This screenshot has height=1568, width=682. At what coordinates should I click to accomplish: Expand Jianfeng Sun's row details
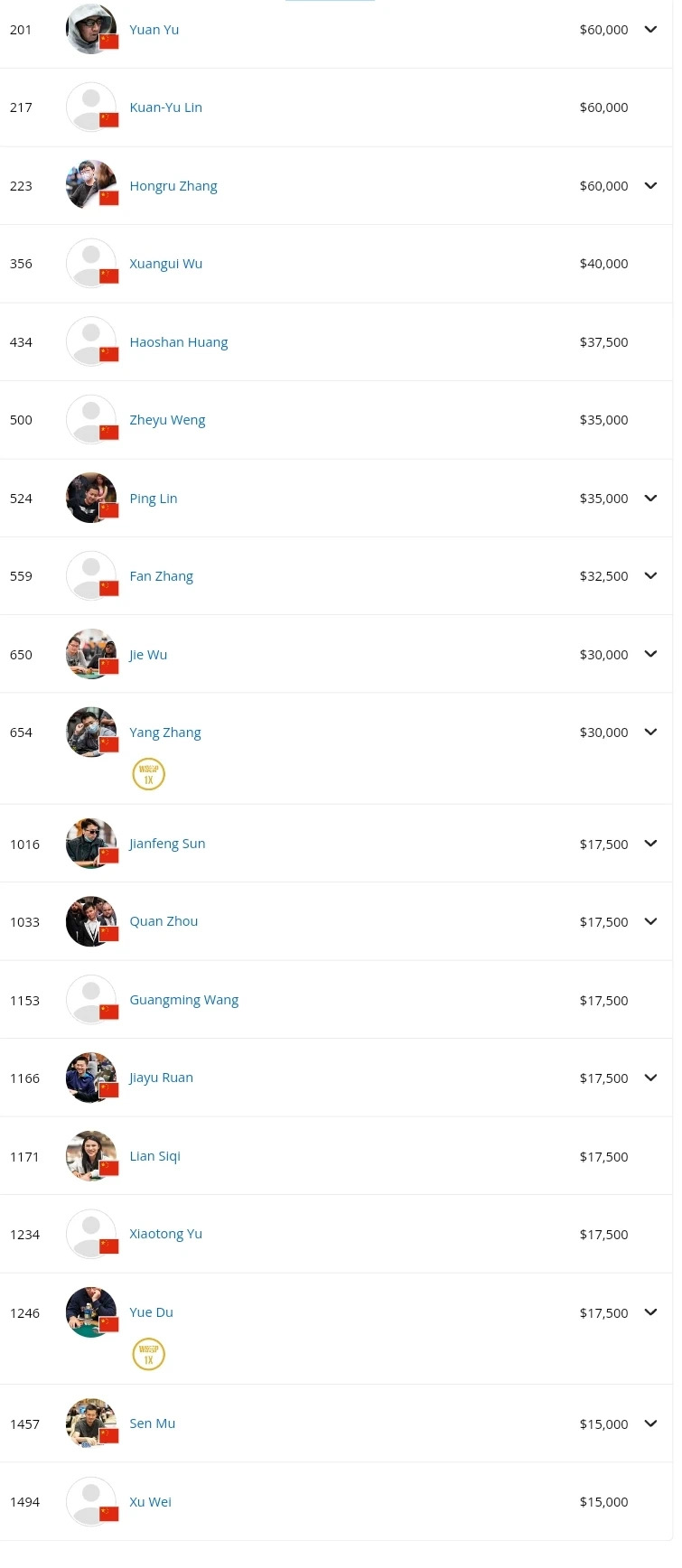650,844
